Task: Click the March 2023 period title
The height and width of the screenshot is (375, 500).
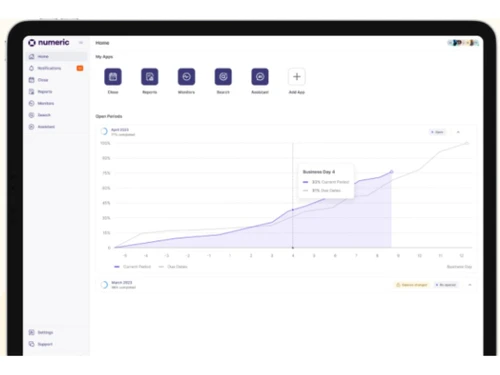Action: 122,282
